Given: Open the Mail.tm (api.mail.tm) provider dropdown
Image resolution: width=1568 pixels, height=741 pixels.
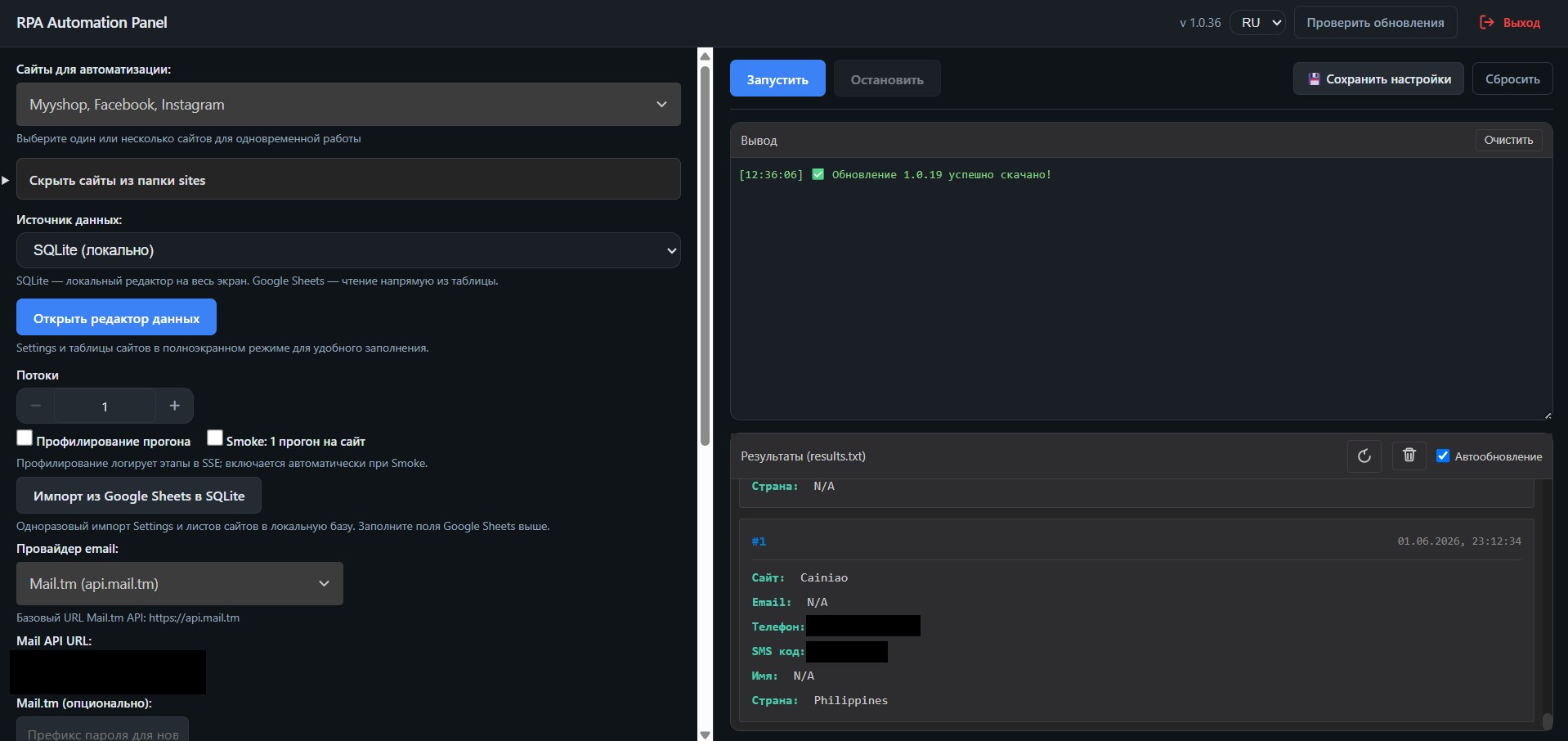Looking at the screenshot, I should [x=180, y=583].
